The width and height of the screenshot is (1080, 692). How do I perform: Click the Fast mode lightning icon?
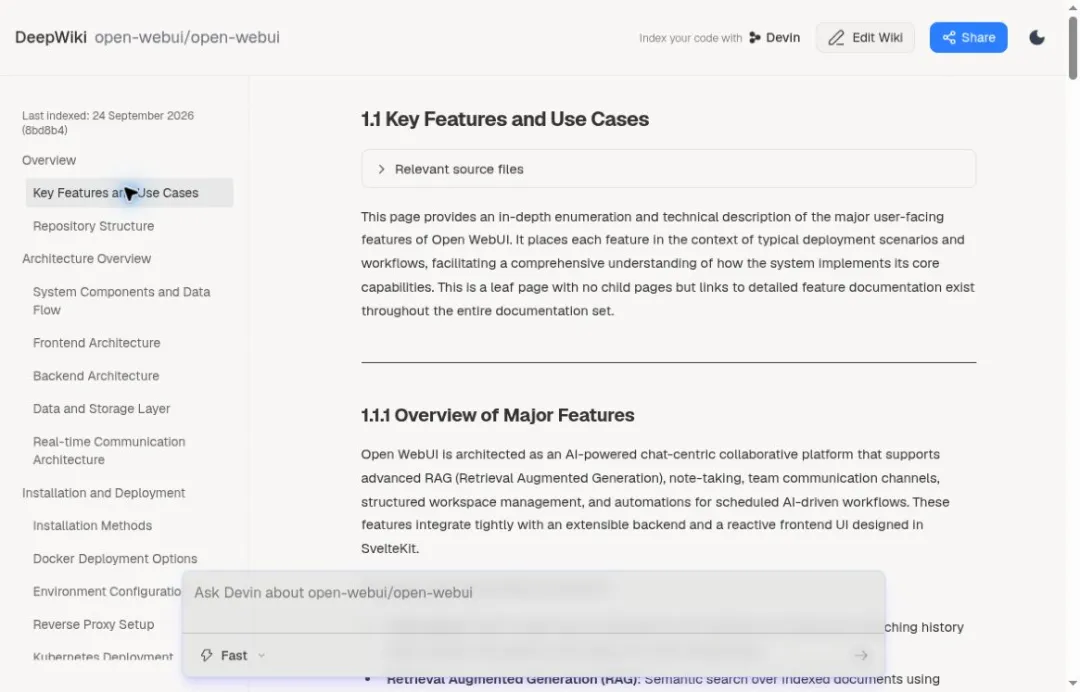coord(206,656)
